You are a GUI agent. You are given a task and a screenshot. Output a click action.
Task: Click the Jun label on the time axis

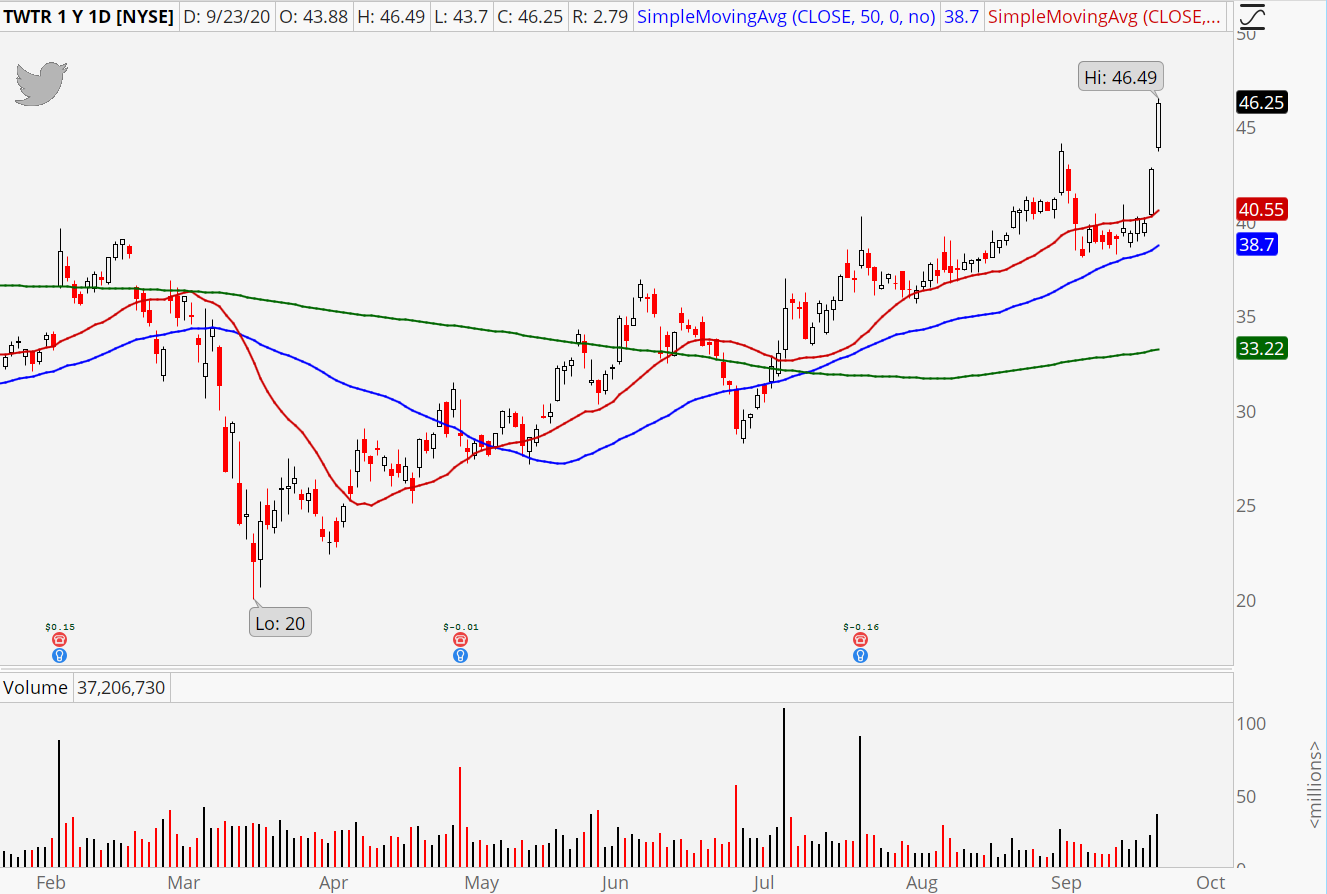tap(615, 882)
